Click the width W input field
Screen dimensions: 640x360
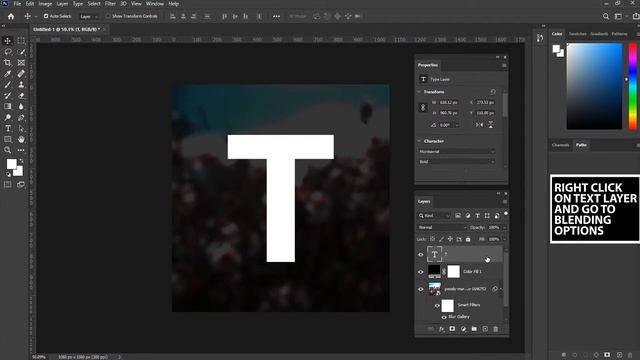pos(449,102)
